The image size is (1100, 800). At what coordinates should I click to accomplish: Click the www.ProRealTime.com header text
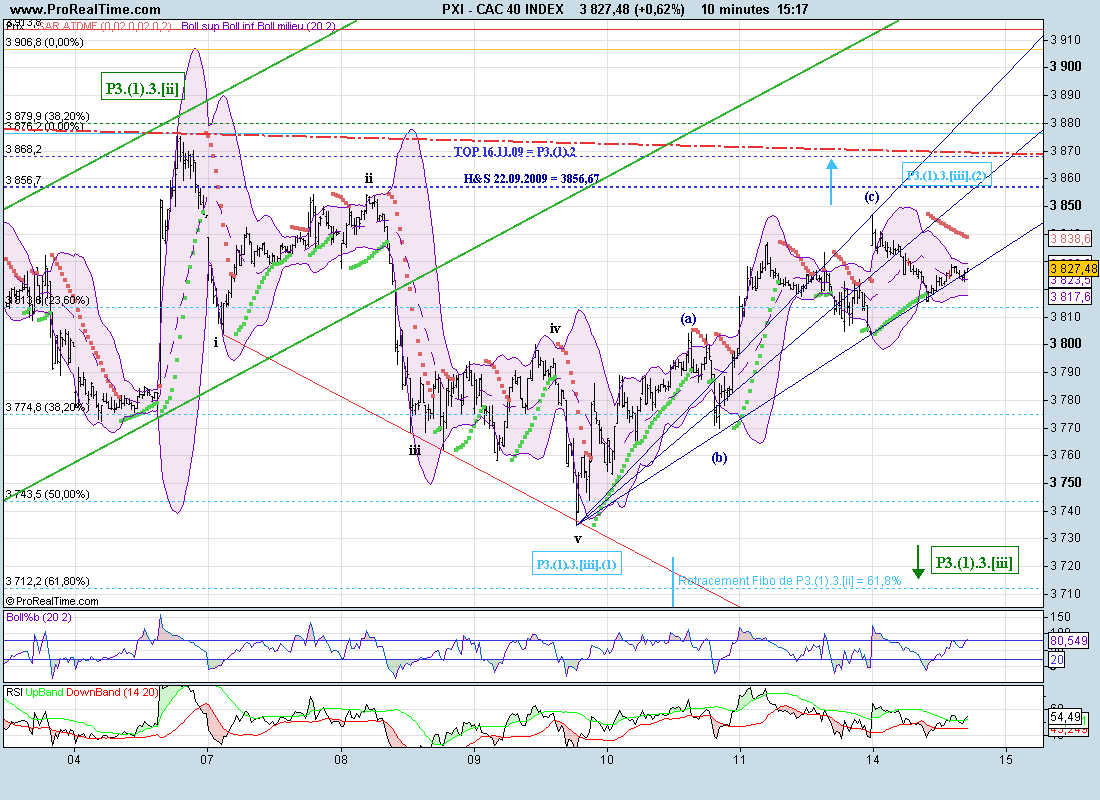86,9
